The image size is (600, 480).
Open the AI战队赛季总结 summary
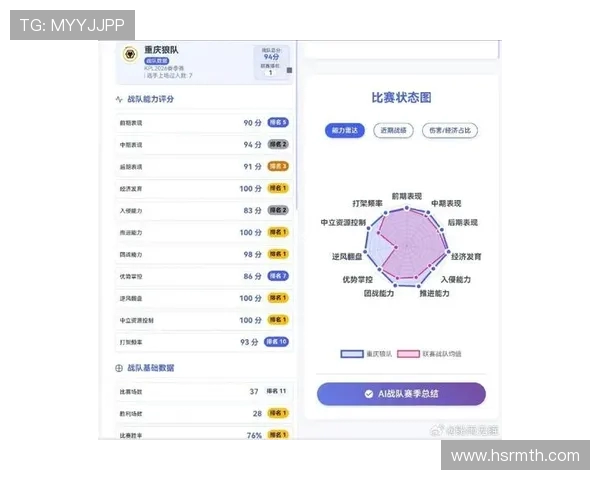[x=401, y=394]
